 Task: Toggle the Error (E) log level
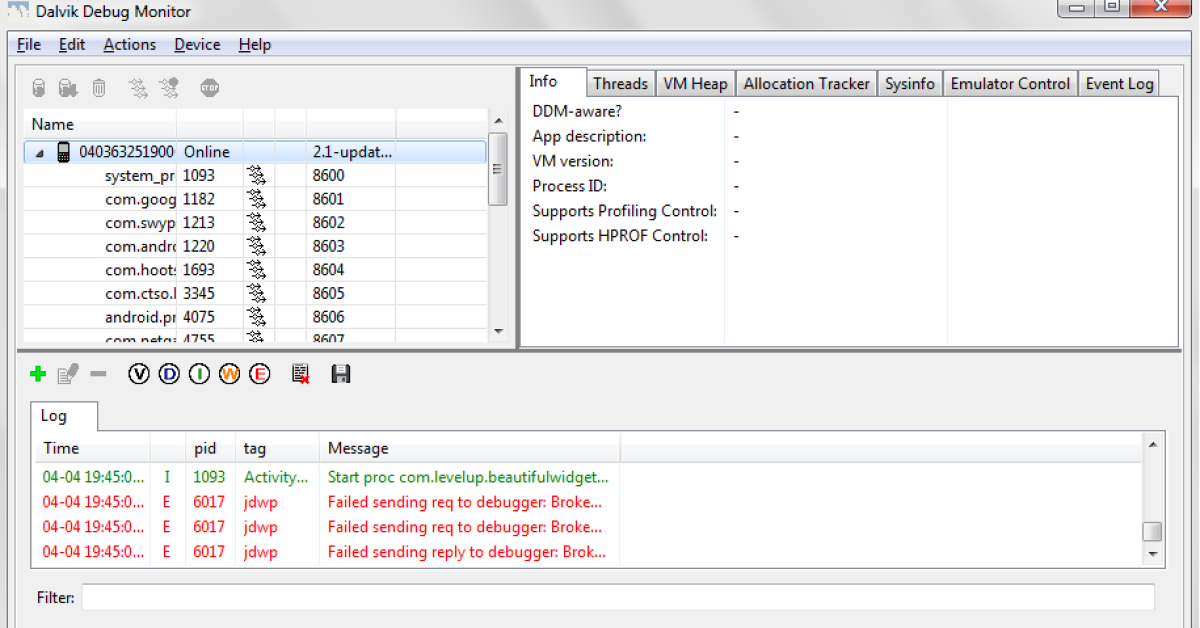point(260,374)
